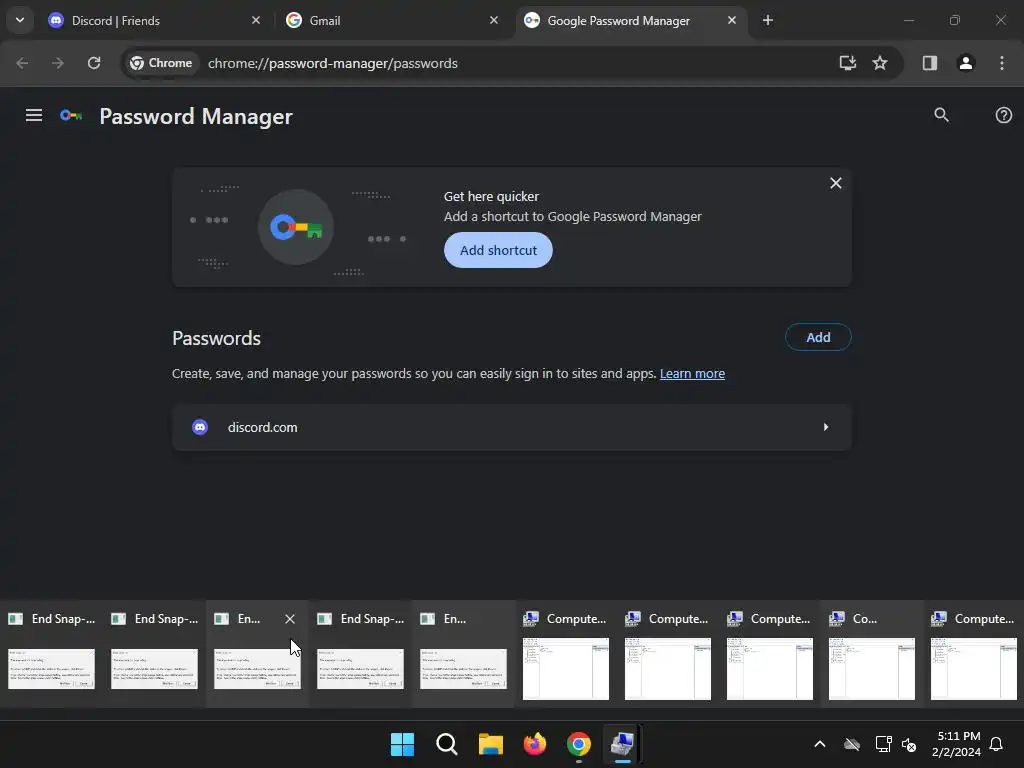
Task: Open Windows taskbar search
Action: tap(447, 744)
